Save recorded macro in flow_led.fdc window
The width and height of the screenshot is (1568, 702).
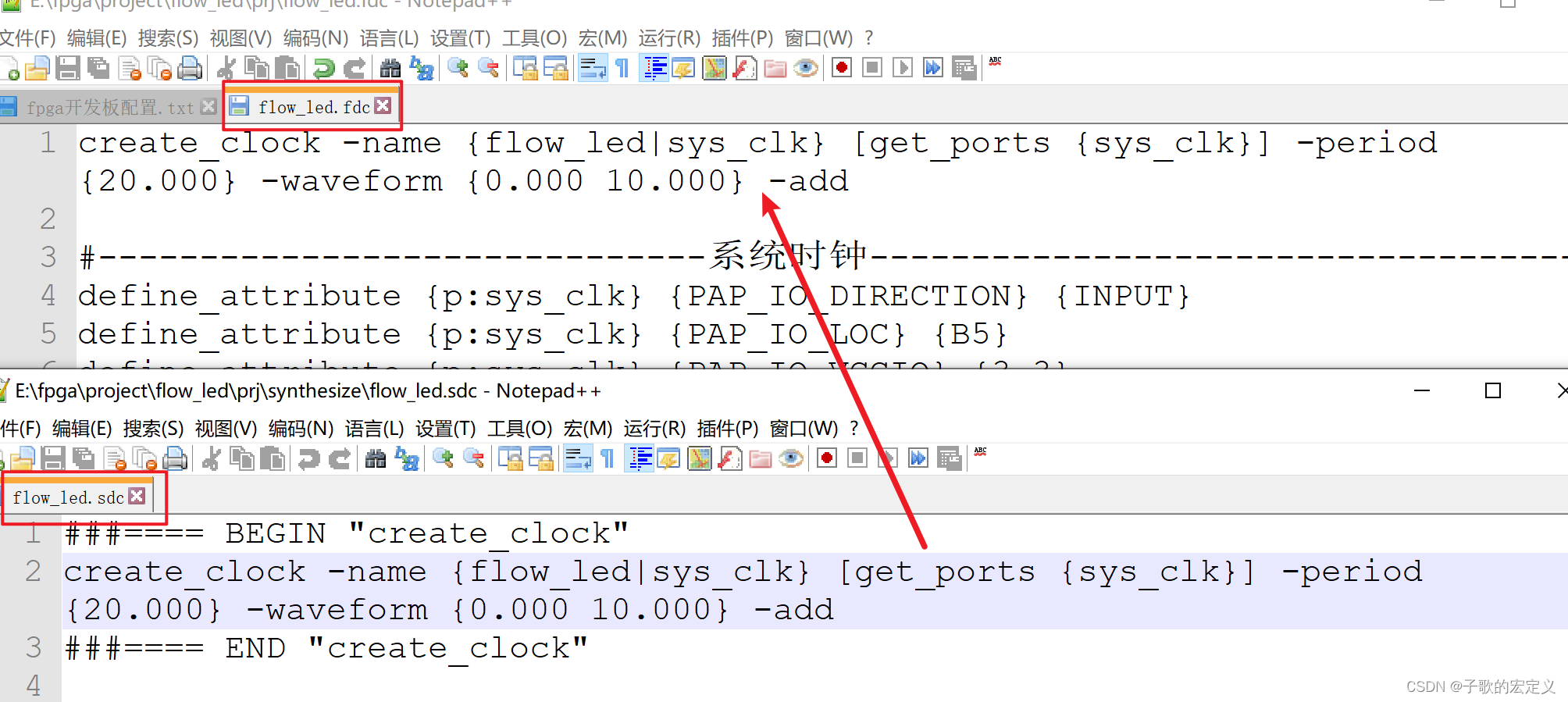[x=964, y=69]
